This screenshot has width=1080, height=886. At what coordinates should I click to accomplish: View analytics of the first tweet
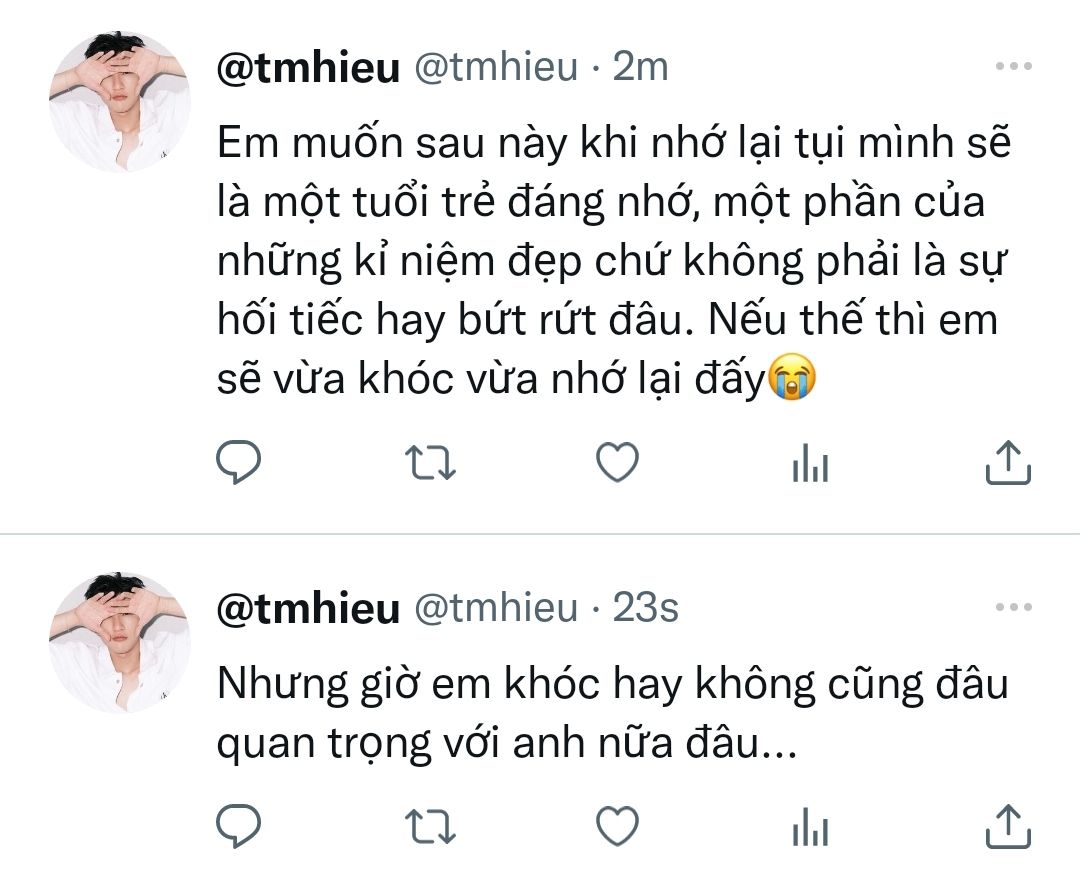(810, 462)
